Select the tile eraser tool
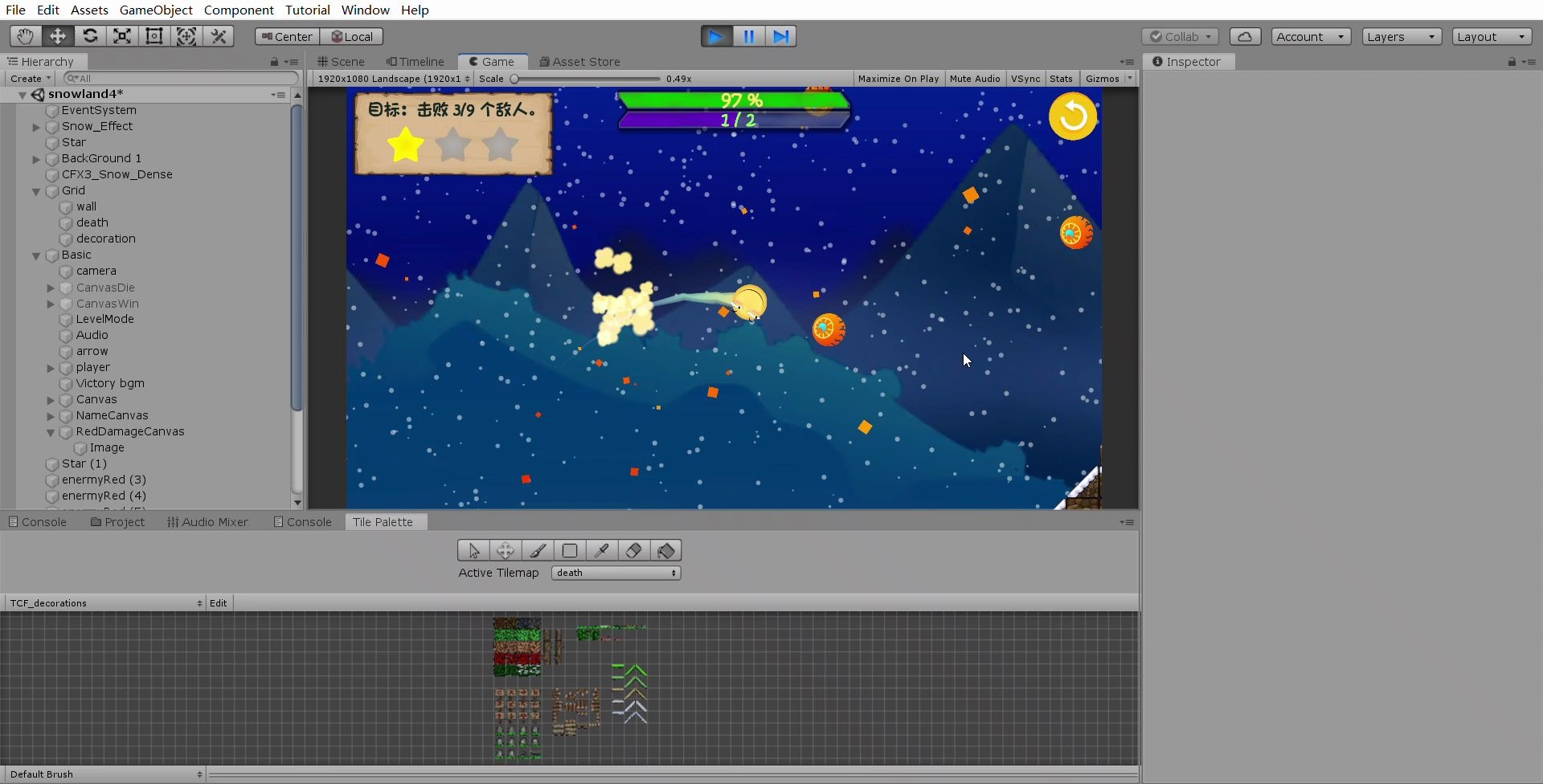Viewport: 1543px width, 784px height. tap(634, 550)
